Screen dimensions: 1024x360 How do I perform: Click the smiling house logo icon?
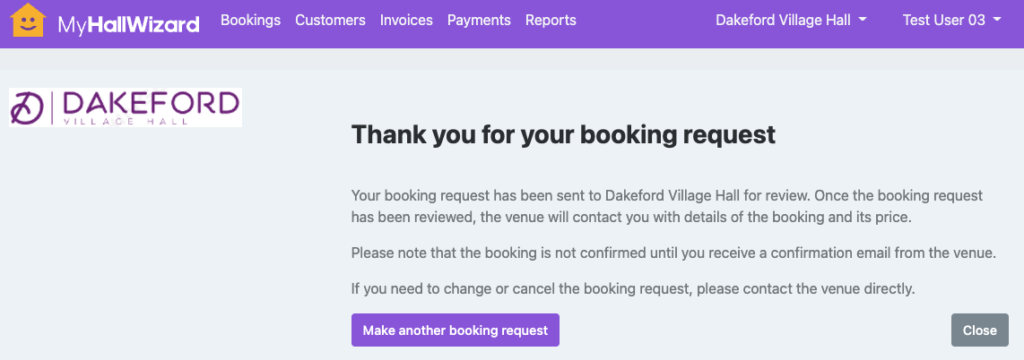tap(28, 20)
